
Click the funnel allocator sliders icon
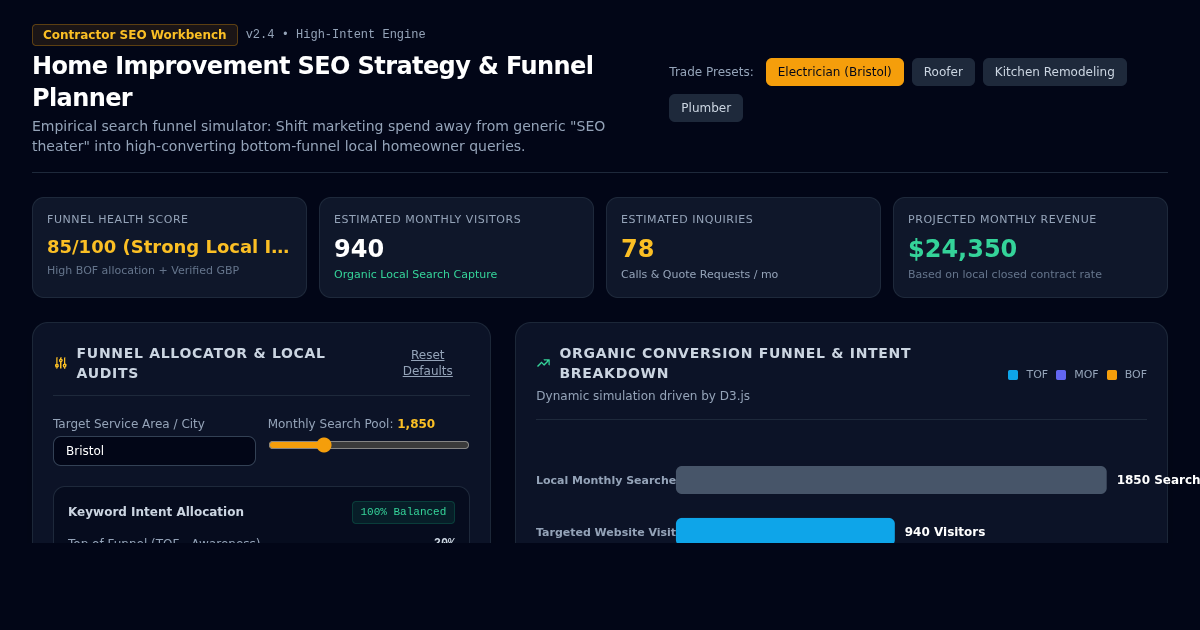pos(61,363)
